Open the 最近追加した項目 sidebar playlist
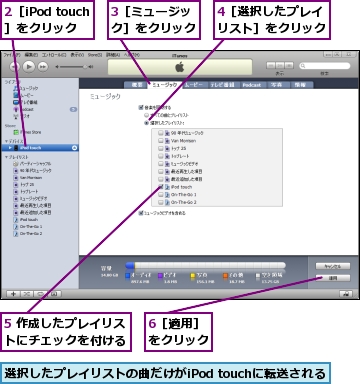Image resolution: width=360 pixels, height=384 pixels. point(32,213)
